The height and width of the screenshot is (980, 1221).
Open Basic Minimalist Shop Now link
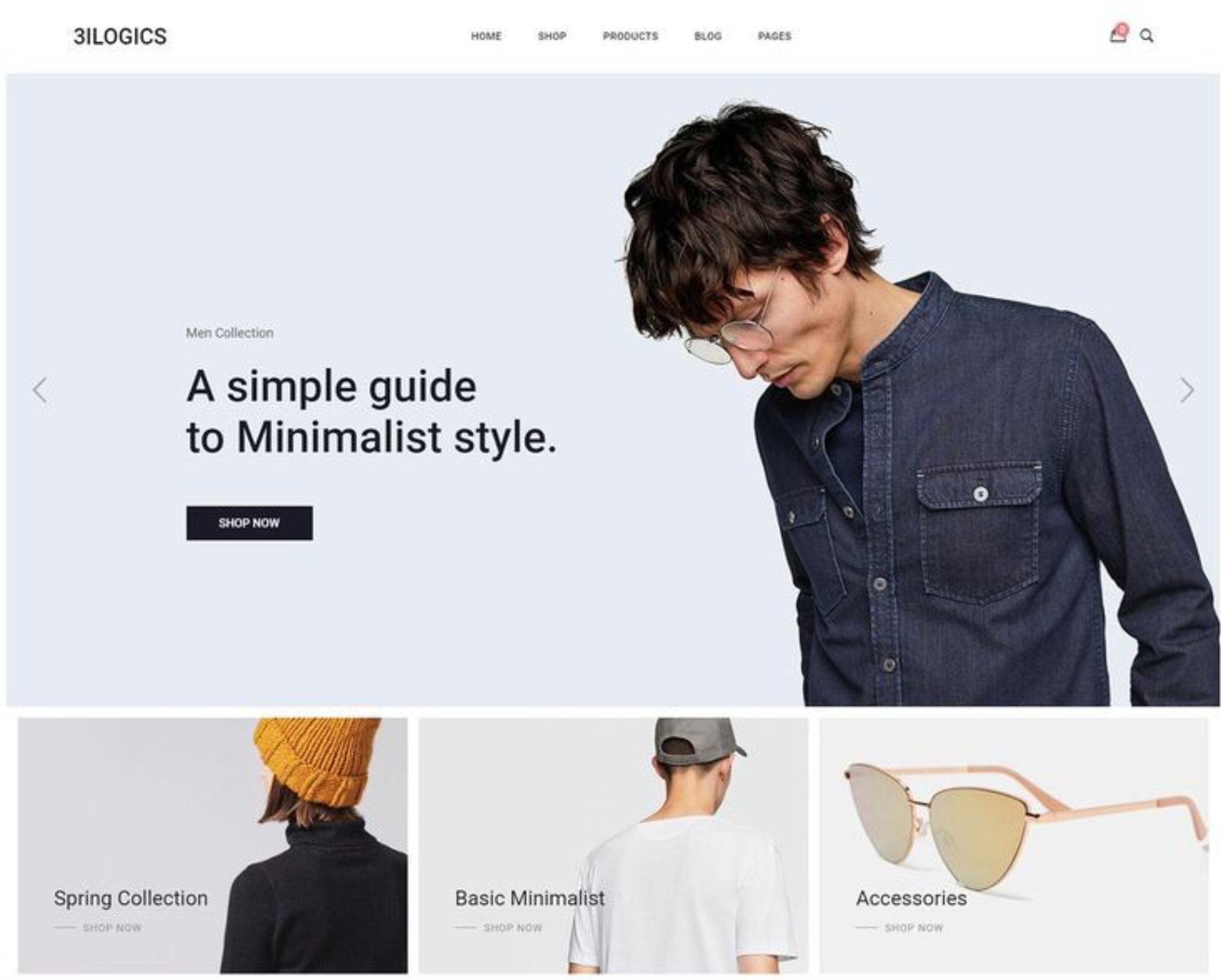(513, 928)
